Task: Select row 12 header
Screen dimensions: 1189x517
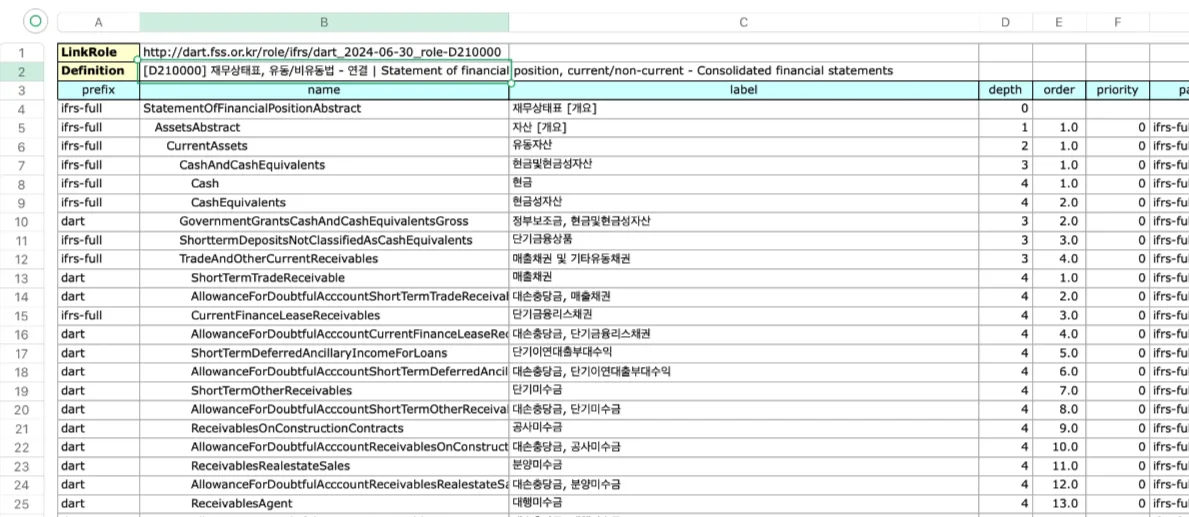Action: 22,259
